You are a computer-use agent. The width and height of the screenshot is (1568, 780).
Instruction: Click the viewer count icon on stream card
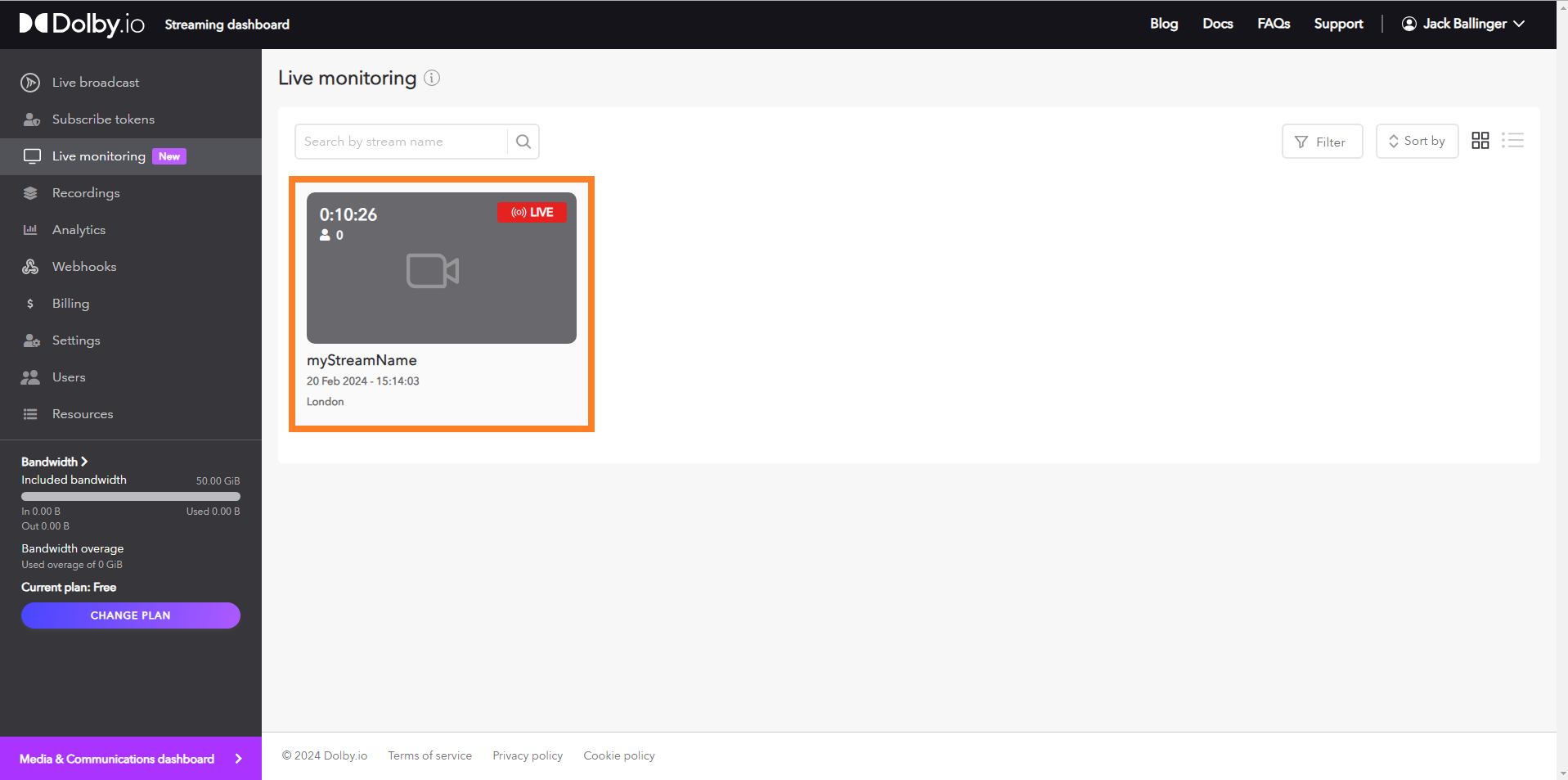pos(325,235)
